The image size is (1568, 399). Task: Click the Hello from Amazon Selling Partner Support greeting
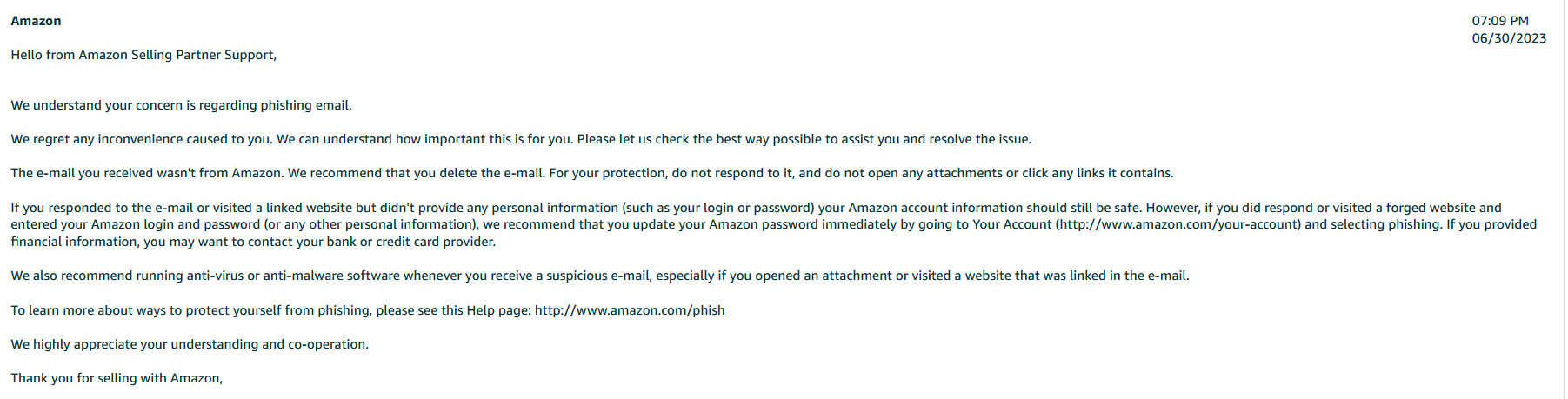point(143,55)
